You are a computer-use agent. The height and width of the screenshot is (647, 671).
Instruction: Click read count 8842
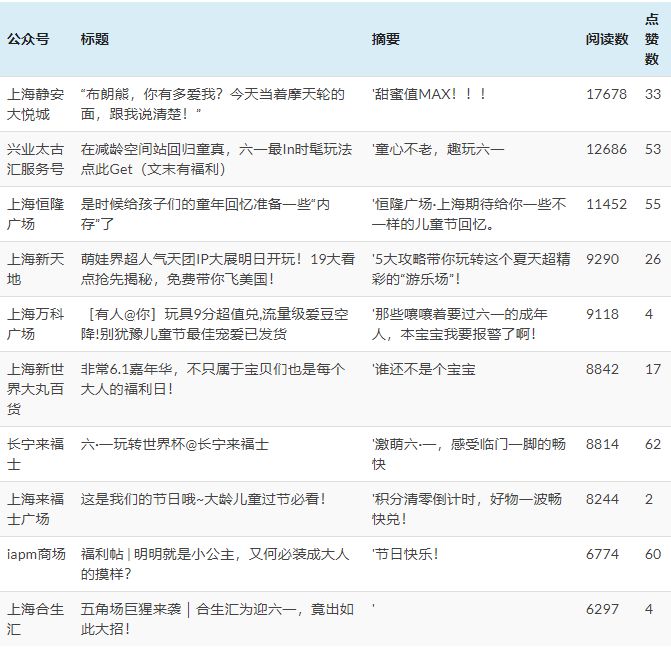(603, 369)
